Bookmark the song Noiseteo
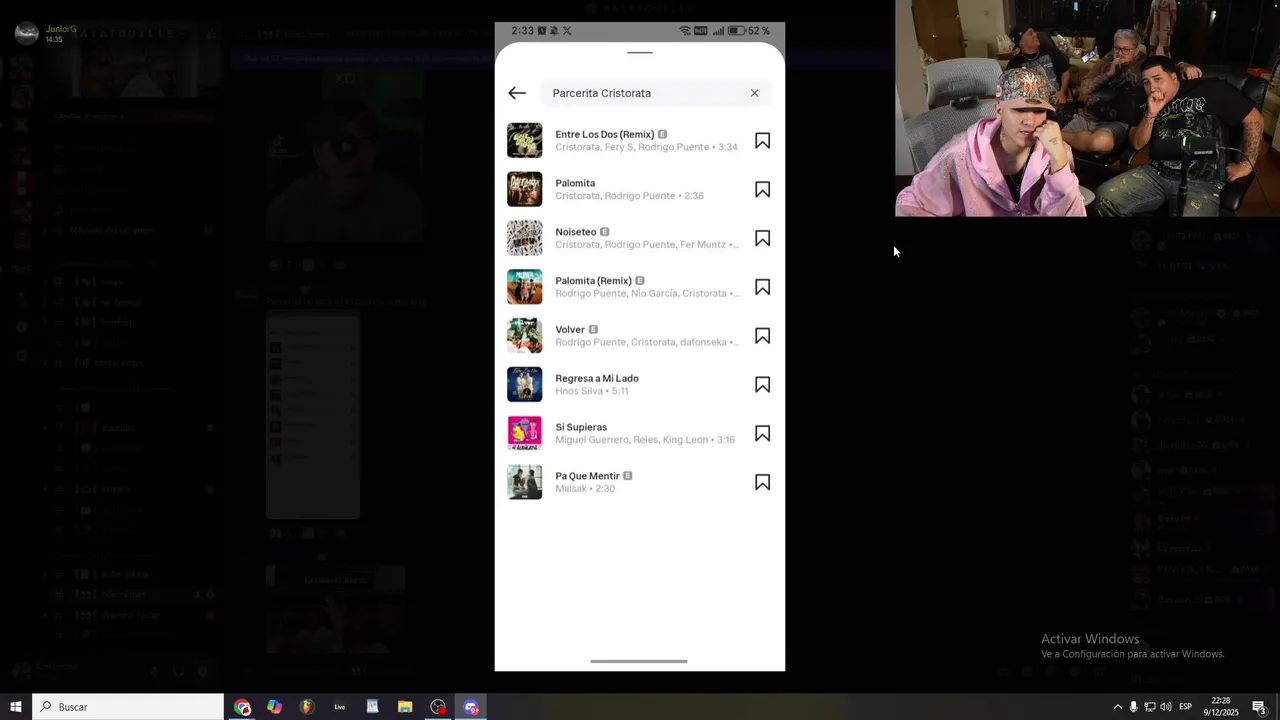Viewport: 1280px width, 720px height. pyautogui.click(x=762, y=238)
